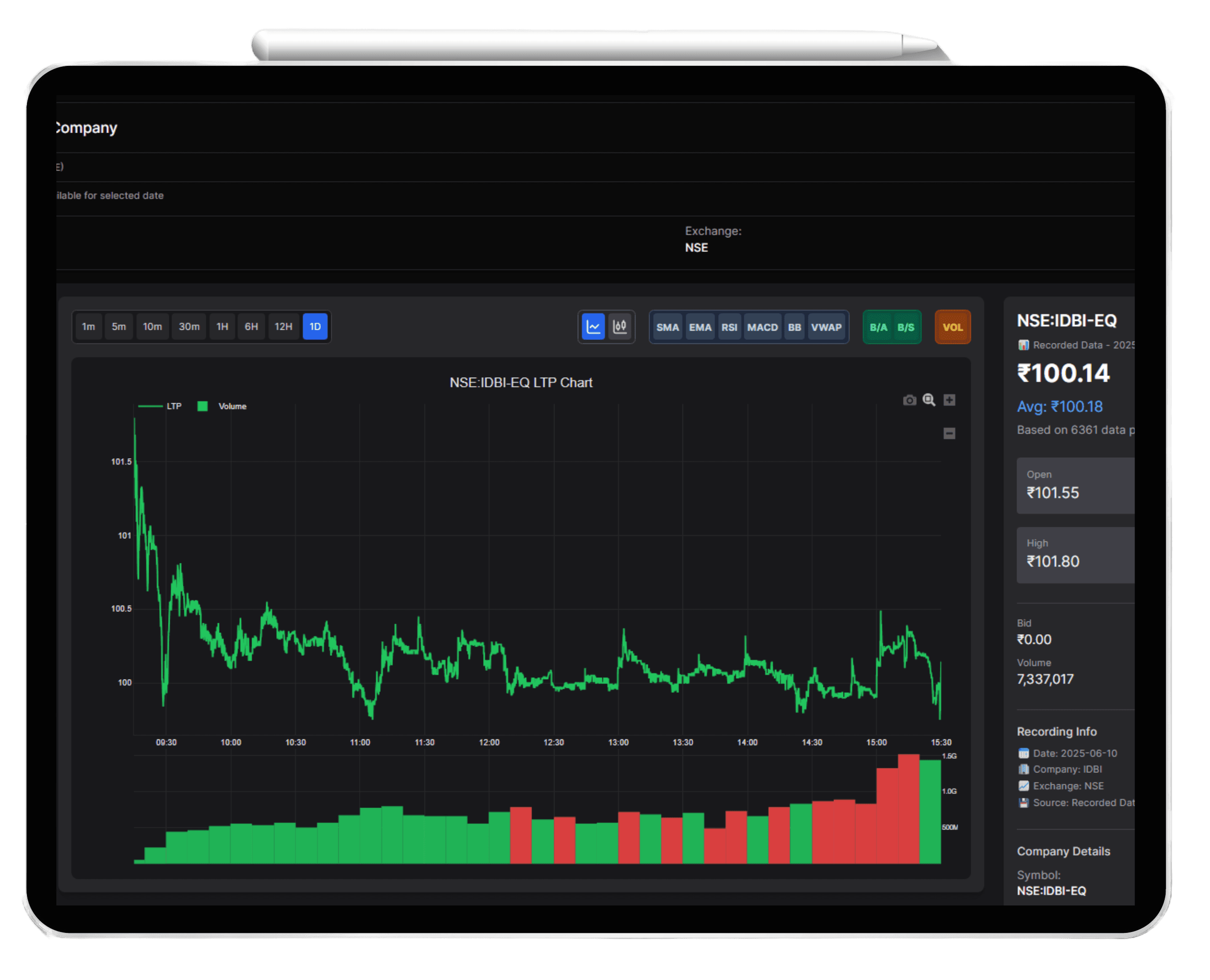Viewport: 1210px width, 980px height.
Task: Enable the MACD indicator
Action: [763, 327]
